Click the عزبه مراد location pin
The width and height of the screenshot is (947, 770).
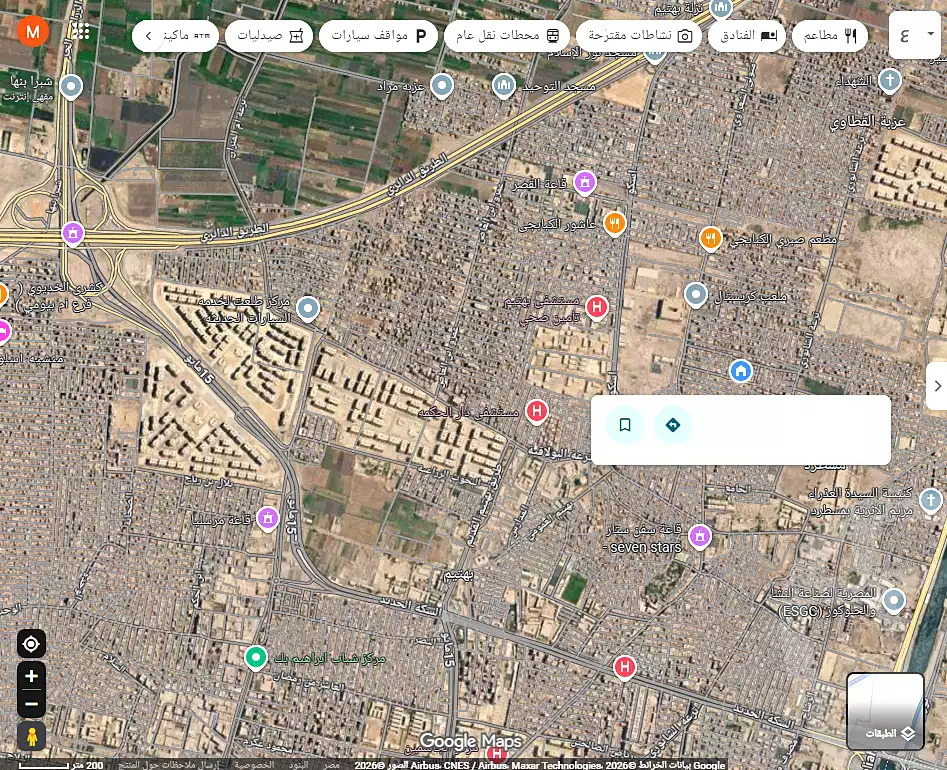coord(441,86)
